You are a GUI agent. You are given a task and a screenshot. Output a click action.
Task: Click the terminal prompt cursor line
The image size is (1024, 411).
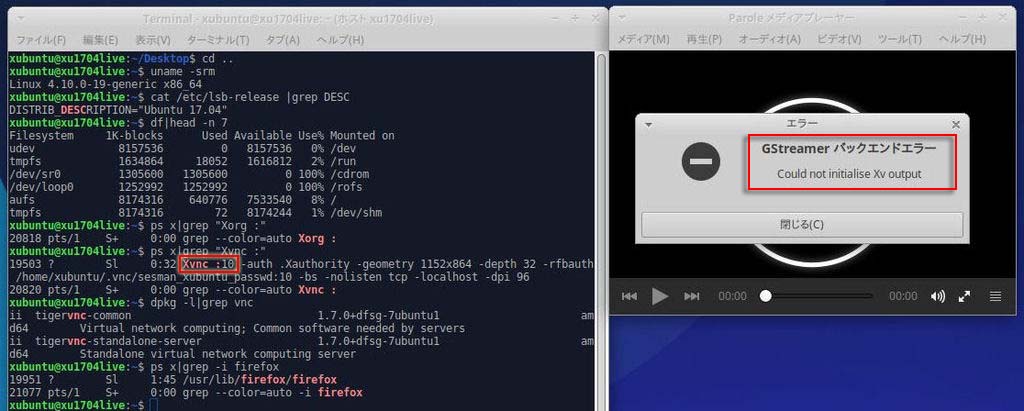tap(153, 406)
